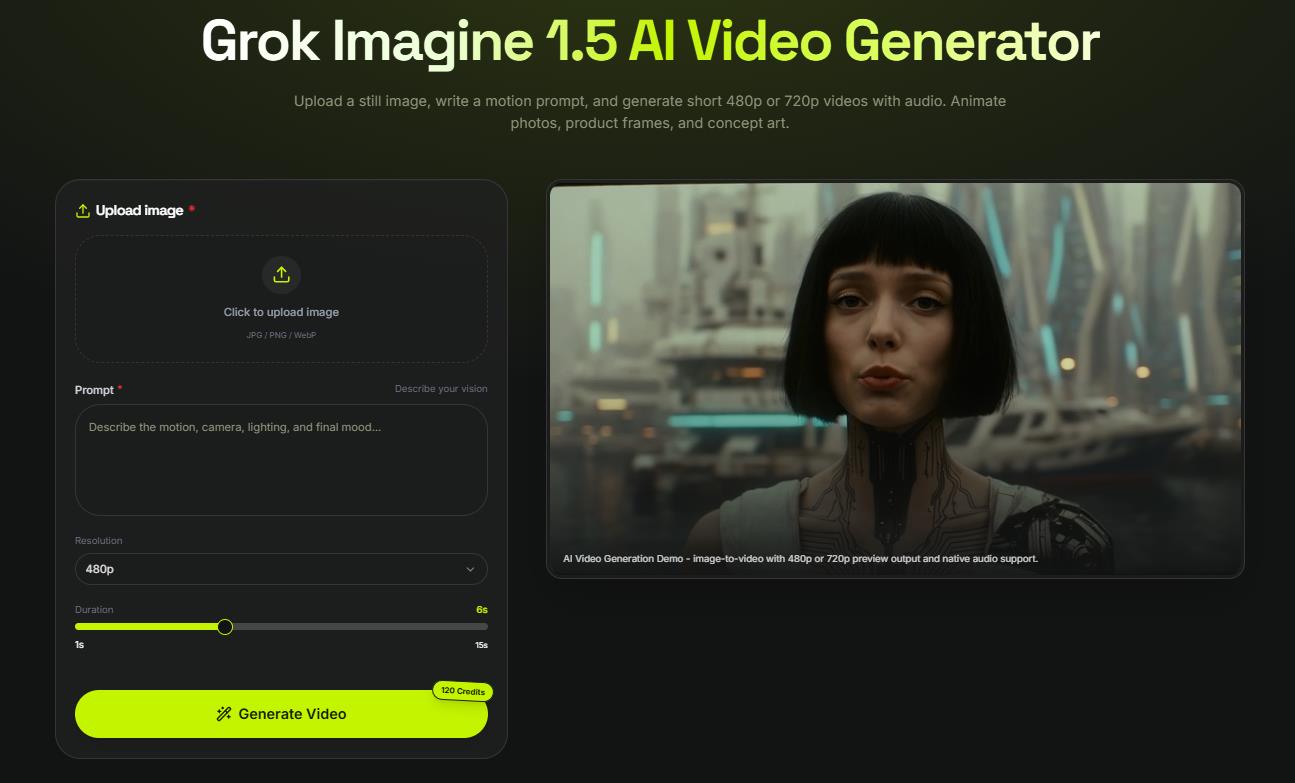
Task: Click the 15s maximum duration label
Action: click(x=481, y=645)
